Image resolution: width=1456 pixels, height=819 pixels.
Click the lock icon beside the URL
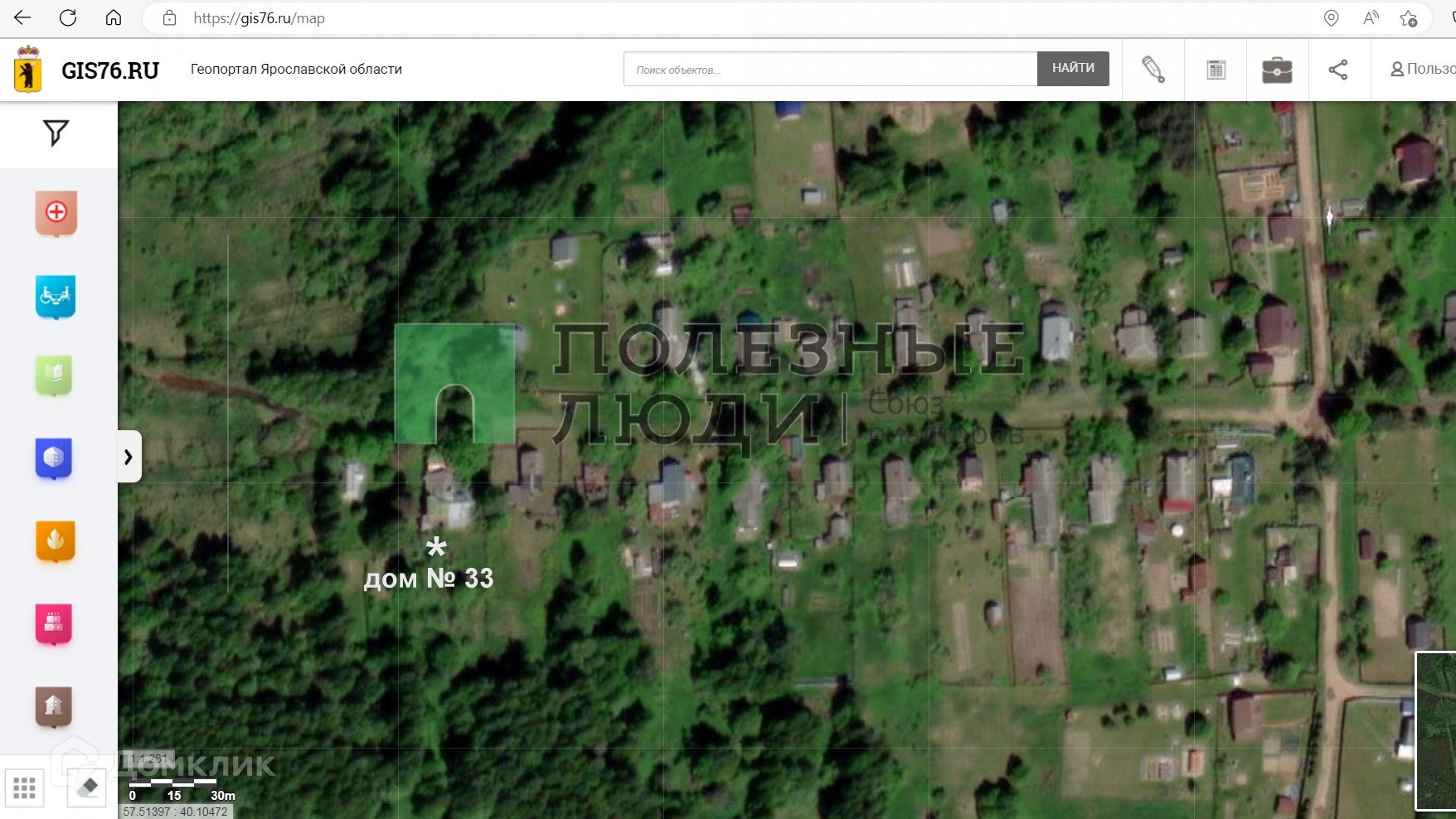169,18
